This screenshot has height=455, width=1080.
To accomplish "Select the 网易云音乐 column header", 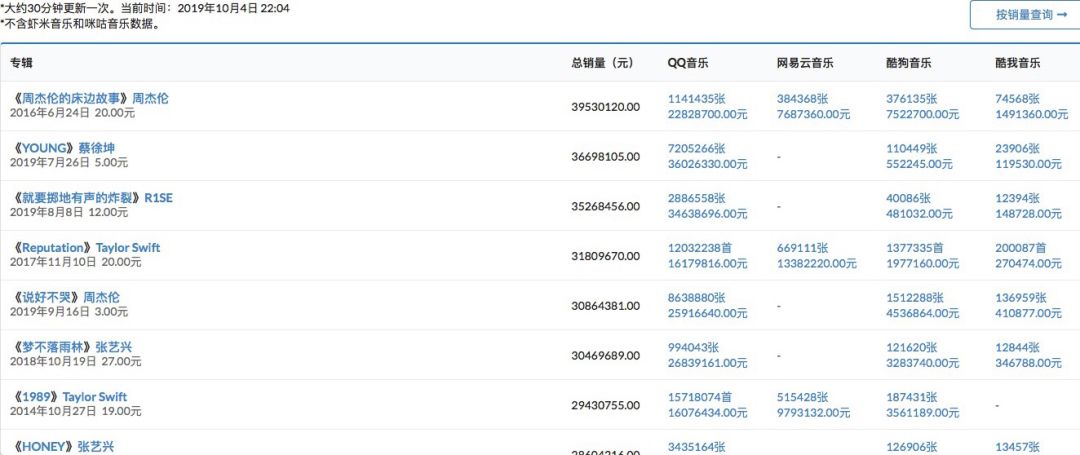I will tap(805, 63).
